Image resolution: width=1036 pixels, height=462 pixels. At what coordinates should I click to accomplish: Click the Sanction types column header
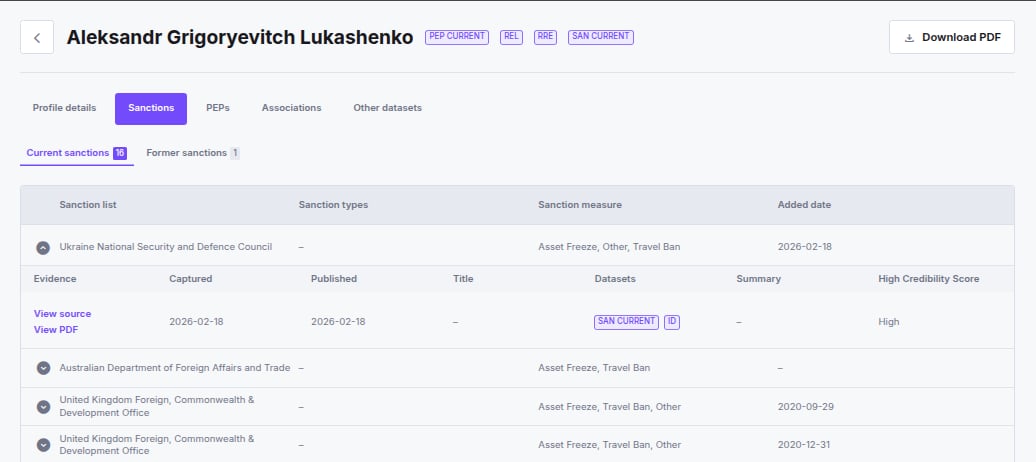(333, 205)
